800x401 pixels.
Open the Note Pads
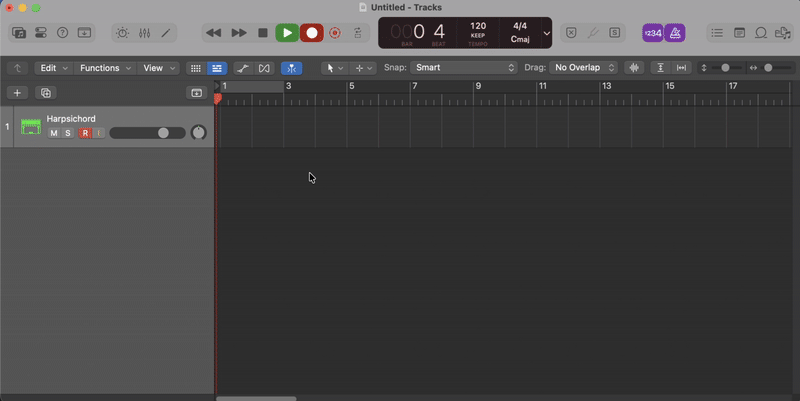tap(739, 33)
